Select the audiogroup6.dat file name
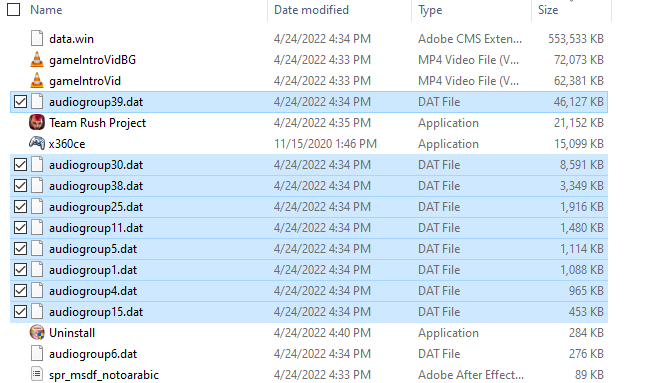The width and height of the screenshot is (669, 383). click(x=93, y=354)
